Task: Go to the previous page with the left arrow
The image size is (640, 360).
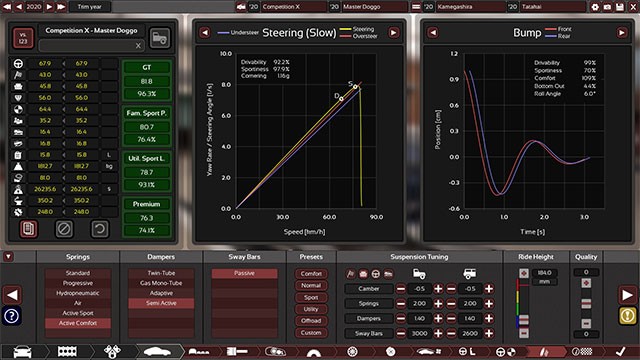Action: [12, 295]
